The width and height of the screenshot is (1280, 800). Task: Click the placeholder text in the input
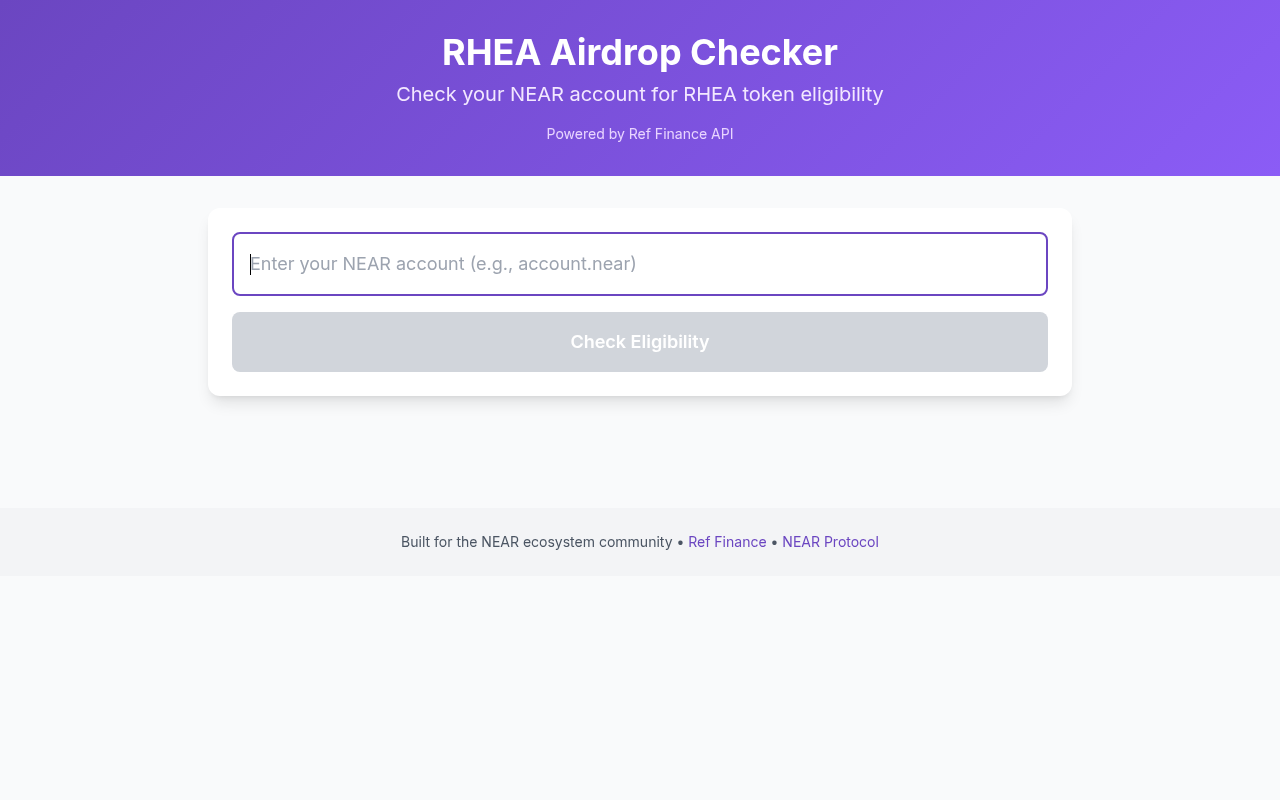point(443,264)
